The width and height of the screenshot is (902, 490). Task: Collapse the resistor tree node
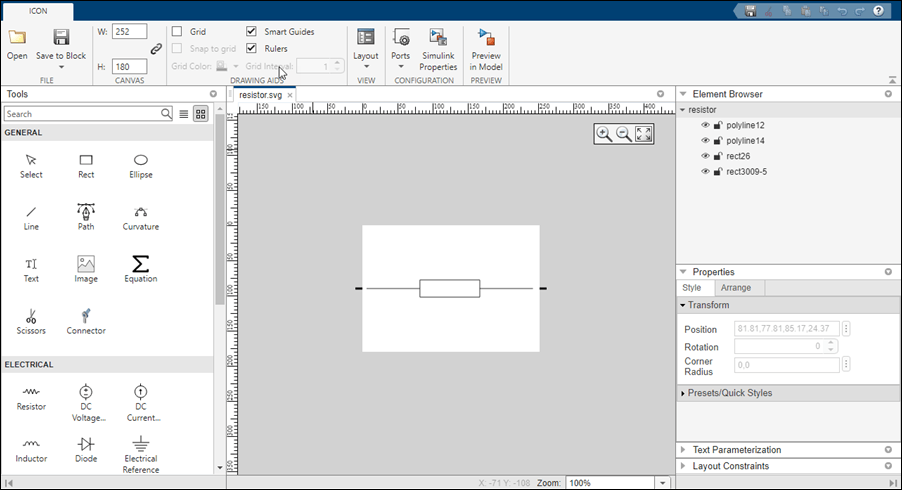click(683, 109)
